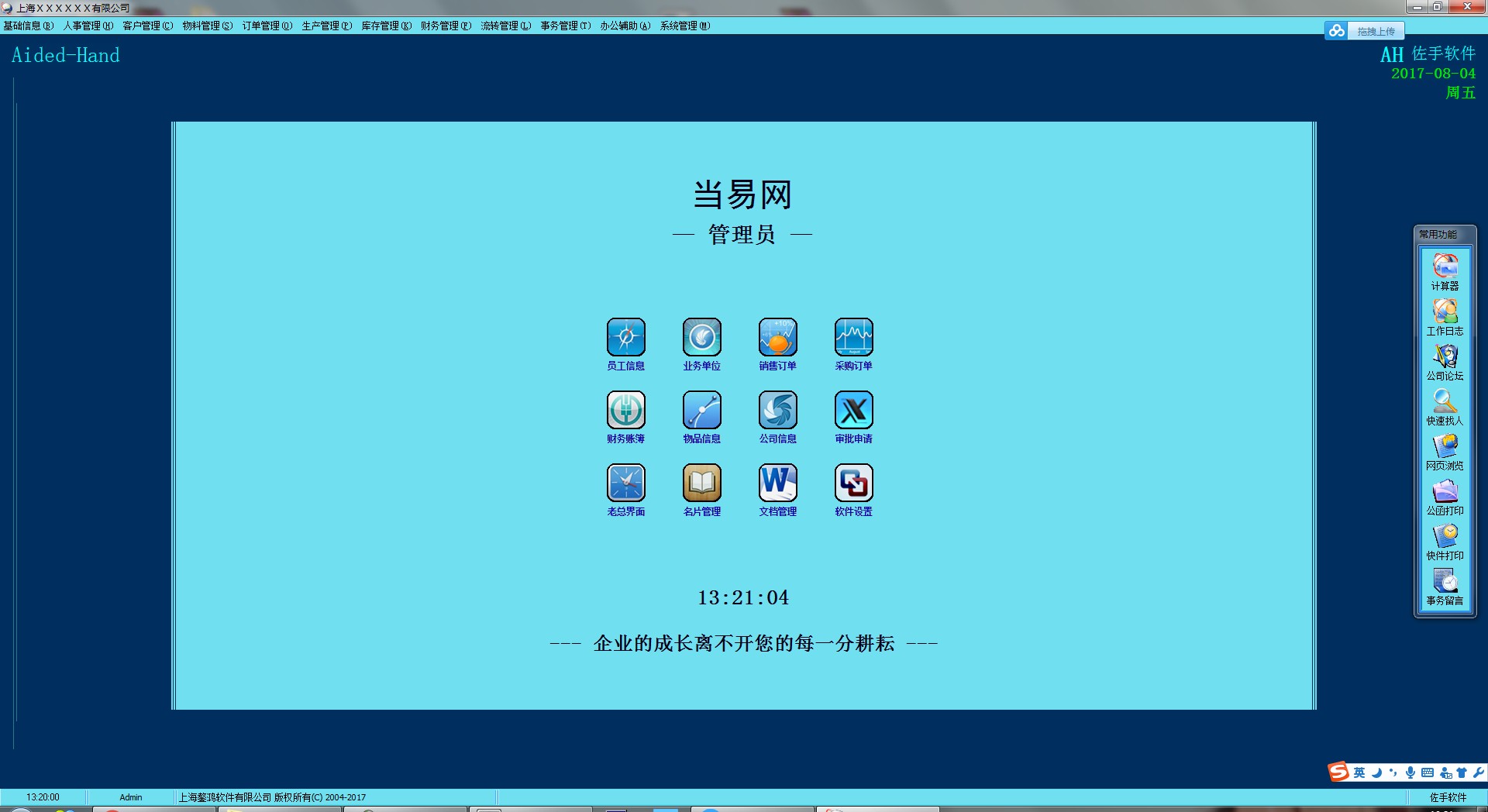Viewport: 1488px width, 812px height.
Task: Open the 人事管理 (HR Management) menu
Action: 88,26
